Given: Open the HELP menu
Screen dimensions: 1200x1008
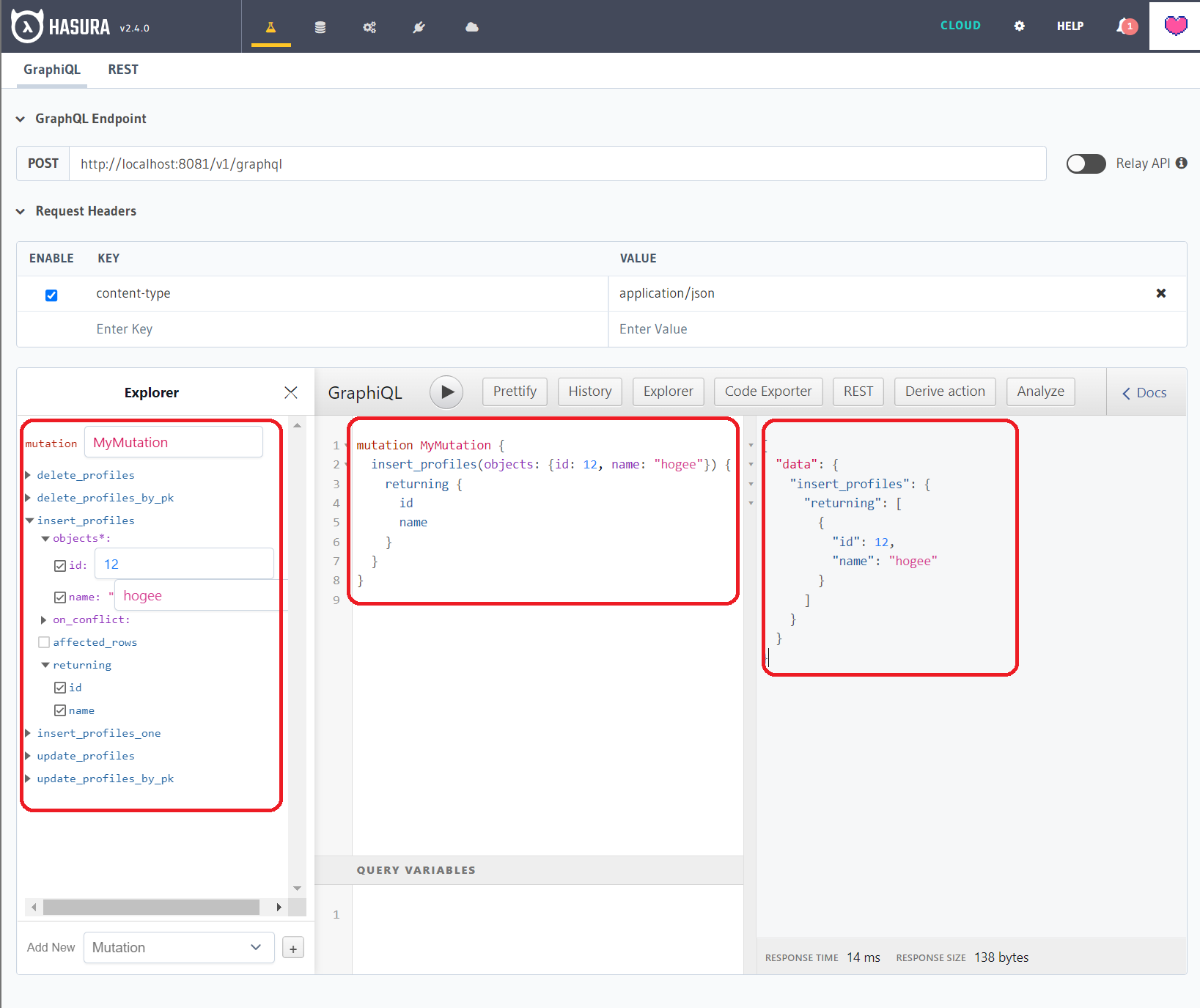Looking at the screenshot, I should pyautogui.click(x=1070, y=26).
